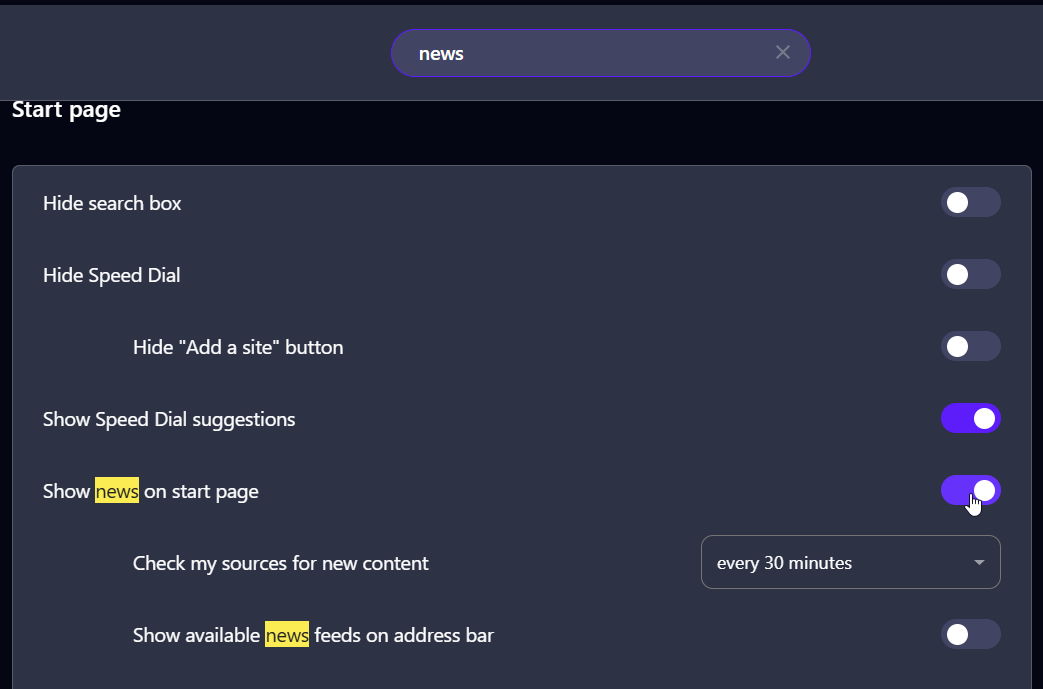Click the "Start page" section heading
1043x689 pixels.
coord(66,110)
